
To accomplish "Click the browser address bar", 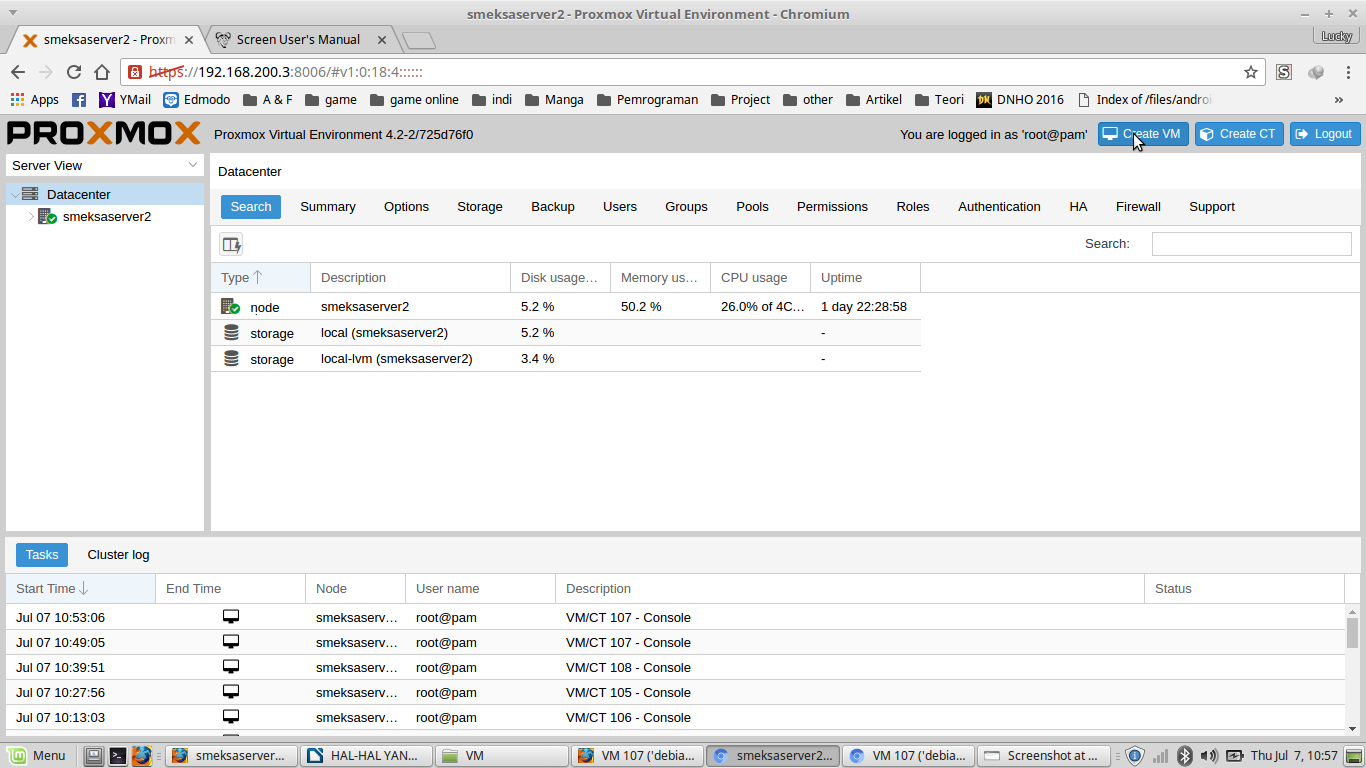I will pyautogui.click(x=690, y=72).
